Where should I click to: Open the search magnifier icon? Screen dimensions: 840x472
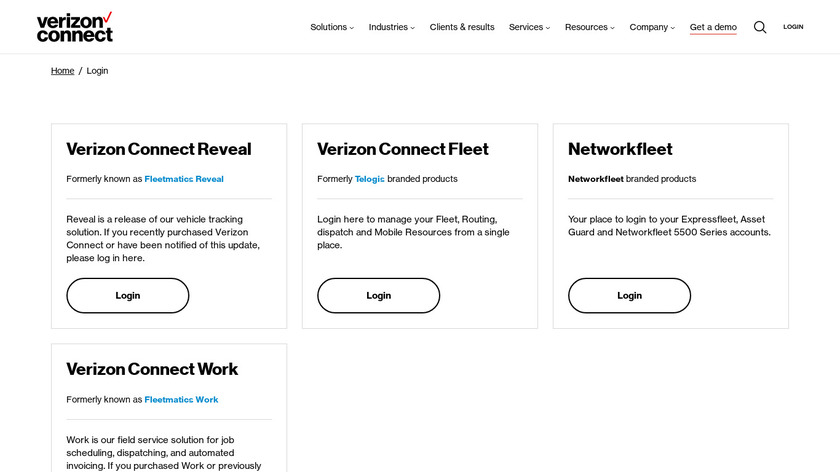pos(760,27)
